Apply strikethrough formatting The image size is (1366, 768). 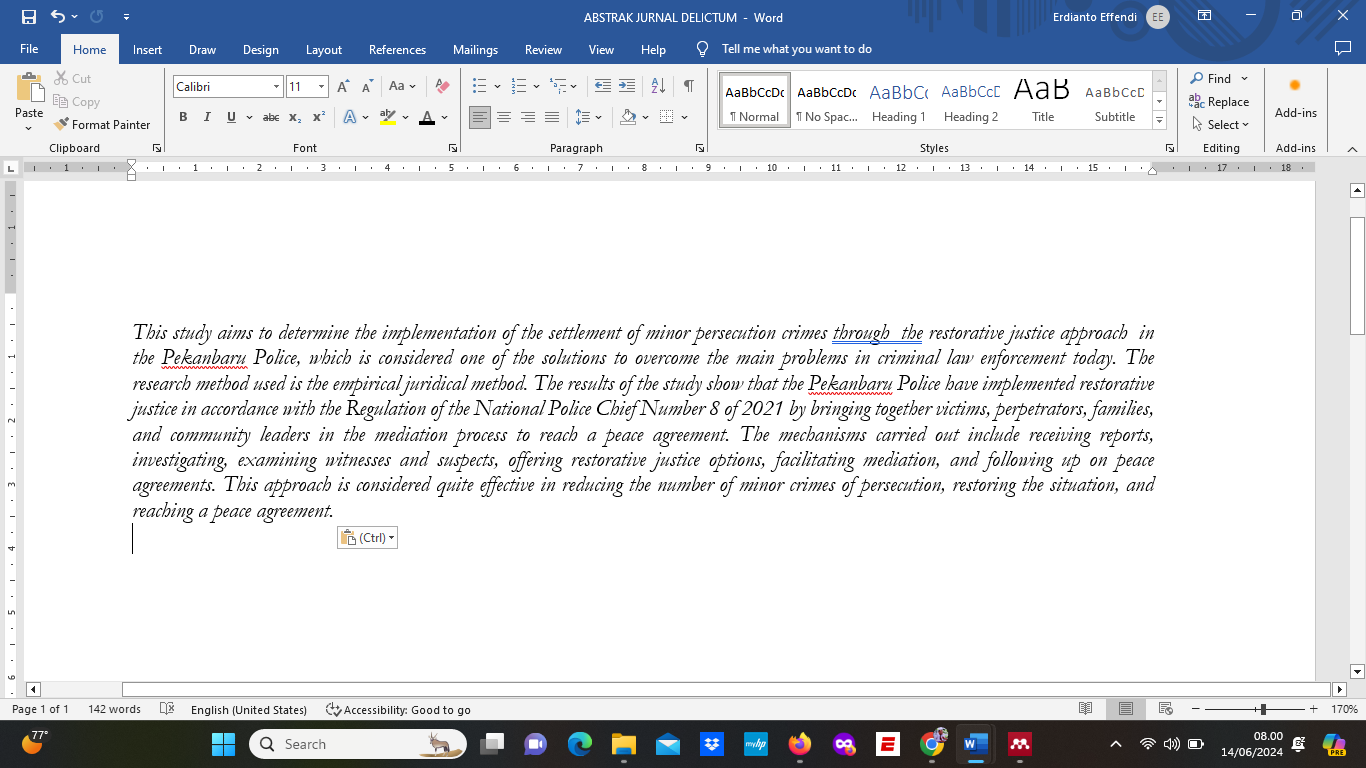270,117
